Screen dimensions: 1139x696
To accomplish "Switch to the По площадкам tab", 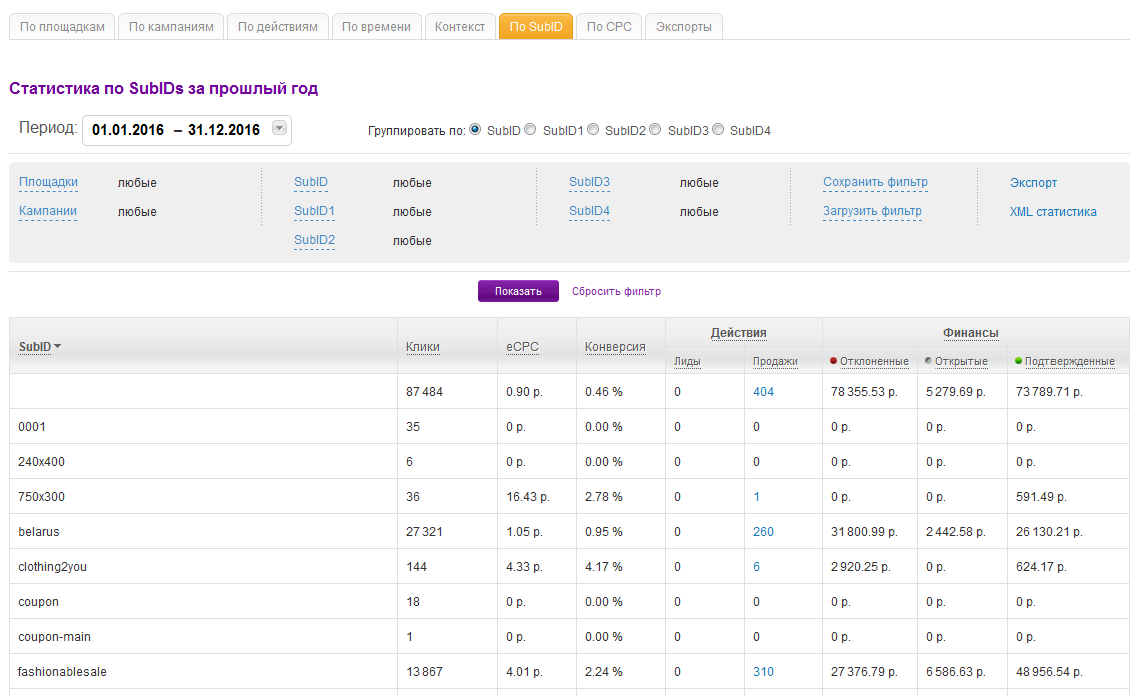I will (62, 27).
